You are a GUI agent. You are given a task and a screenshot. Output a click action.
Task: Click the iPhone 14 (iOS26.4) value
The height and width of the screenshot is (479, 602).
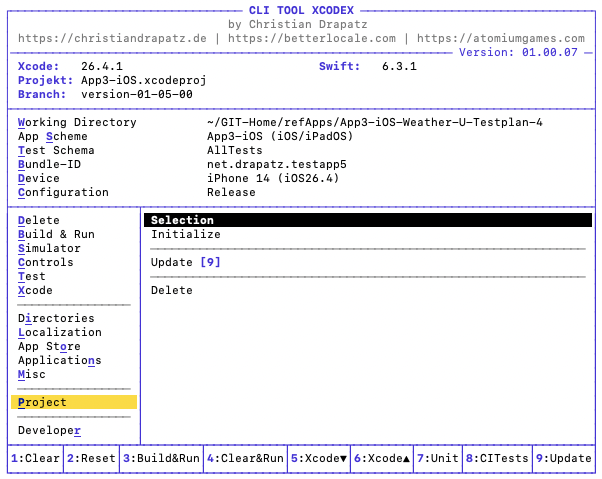click(273, 178)
